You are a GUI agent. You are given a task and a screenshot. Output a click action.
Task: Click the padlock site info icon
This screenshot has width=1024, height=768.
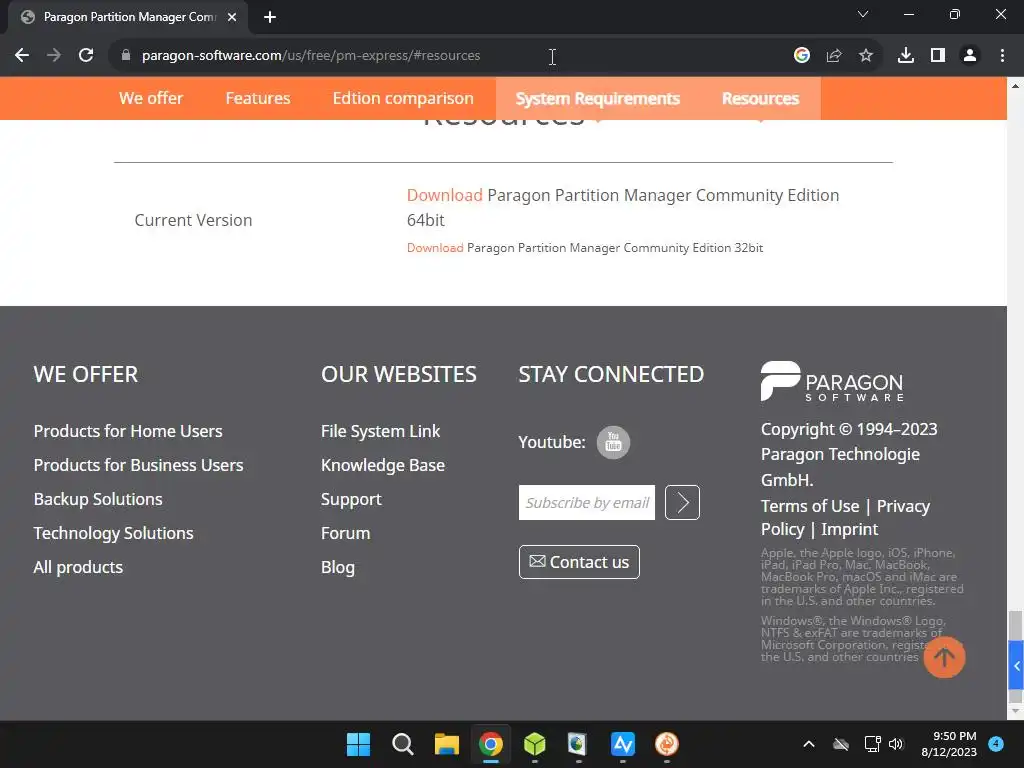[x=126, y=56]
